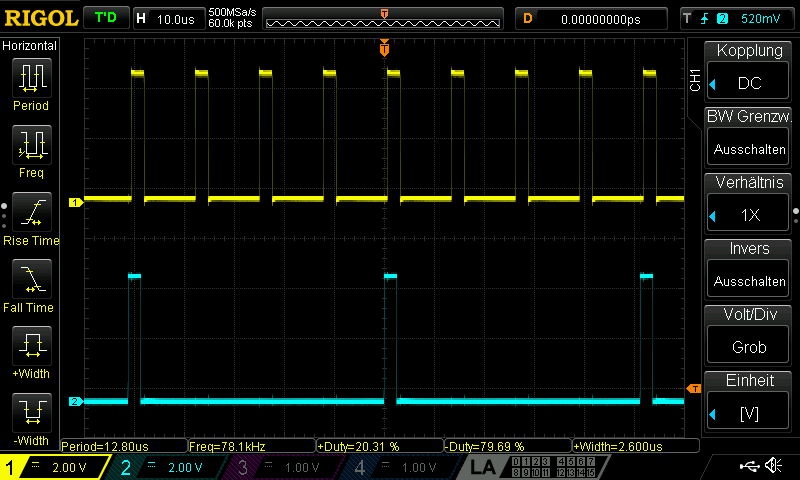Viewport: 800px width, 480px height.
Task: Click the waveform memory overview bar
Action: [383, 19]
